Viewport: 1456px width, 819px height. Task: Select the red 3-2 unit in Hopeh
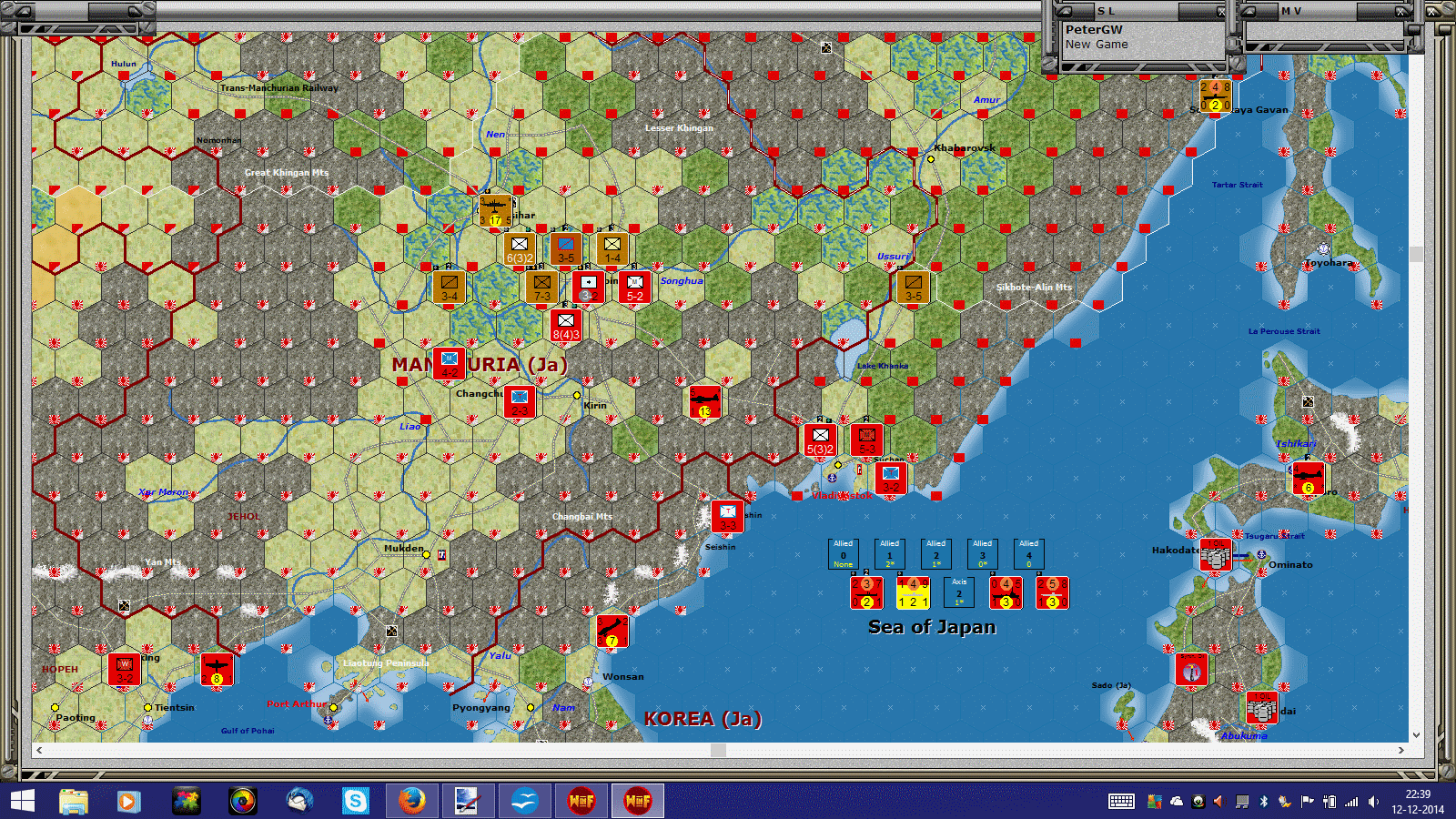(125, 669)
